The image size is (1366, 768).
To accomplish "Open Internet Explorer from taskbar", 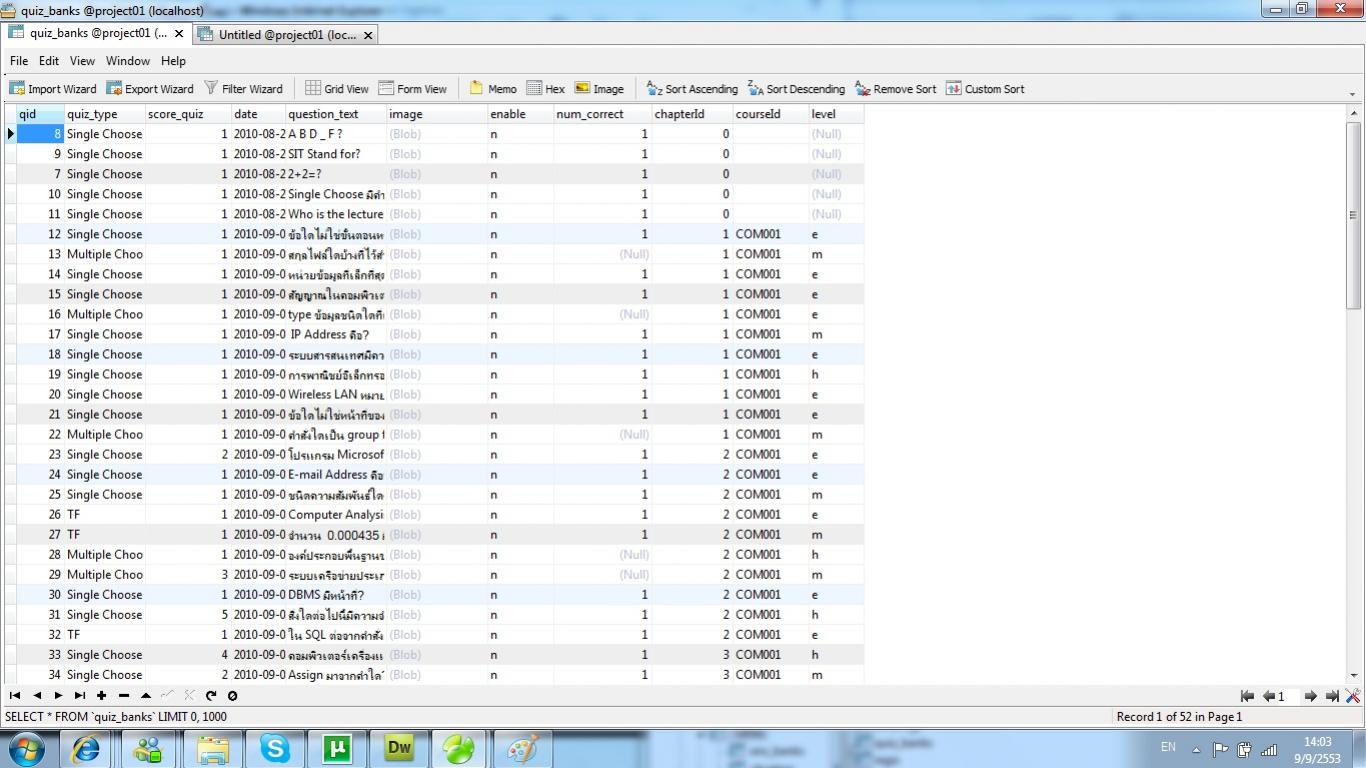I will pyautogui.click(x=86, y=748).
